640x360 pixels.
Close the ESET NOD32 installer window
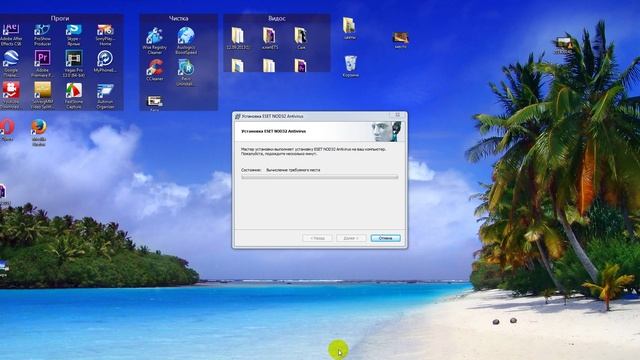[398, 116]
